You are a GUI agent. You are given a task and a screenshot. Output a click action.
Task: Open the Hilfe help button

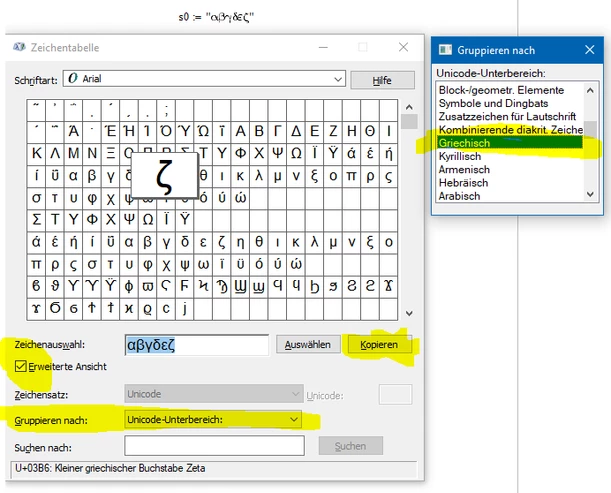[382, 80]
